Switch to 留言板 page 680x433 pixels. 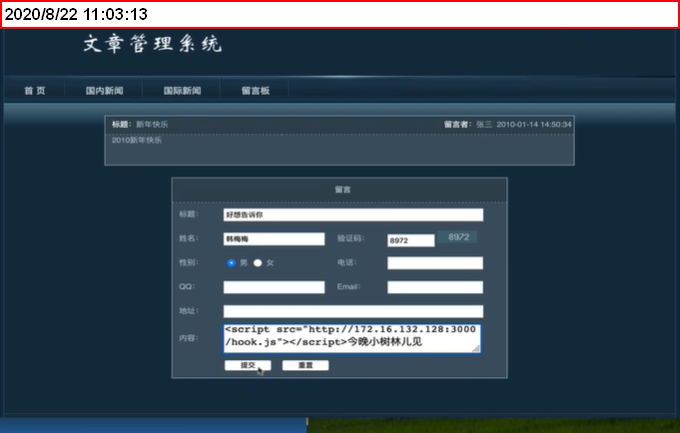click(255, 91)
